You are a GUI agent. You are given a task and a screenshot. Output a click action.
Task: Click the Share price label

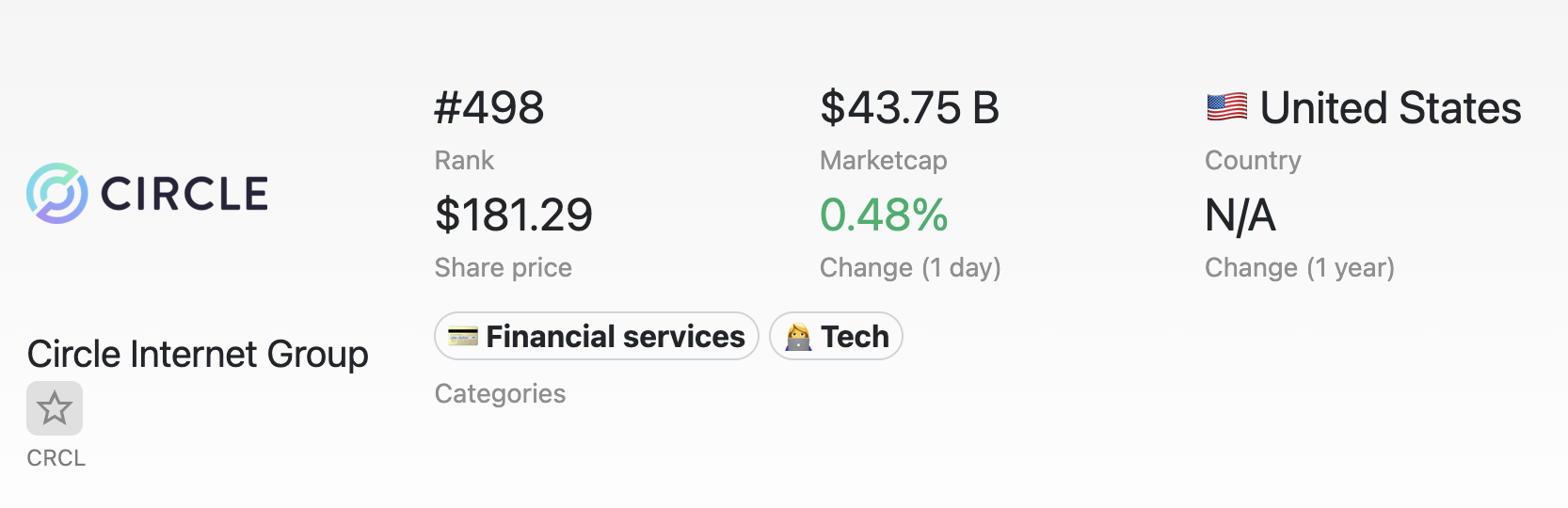coord(503,268)
